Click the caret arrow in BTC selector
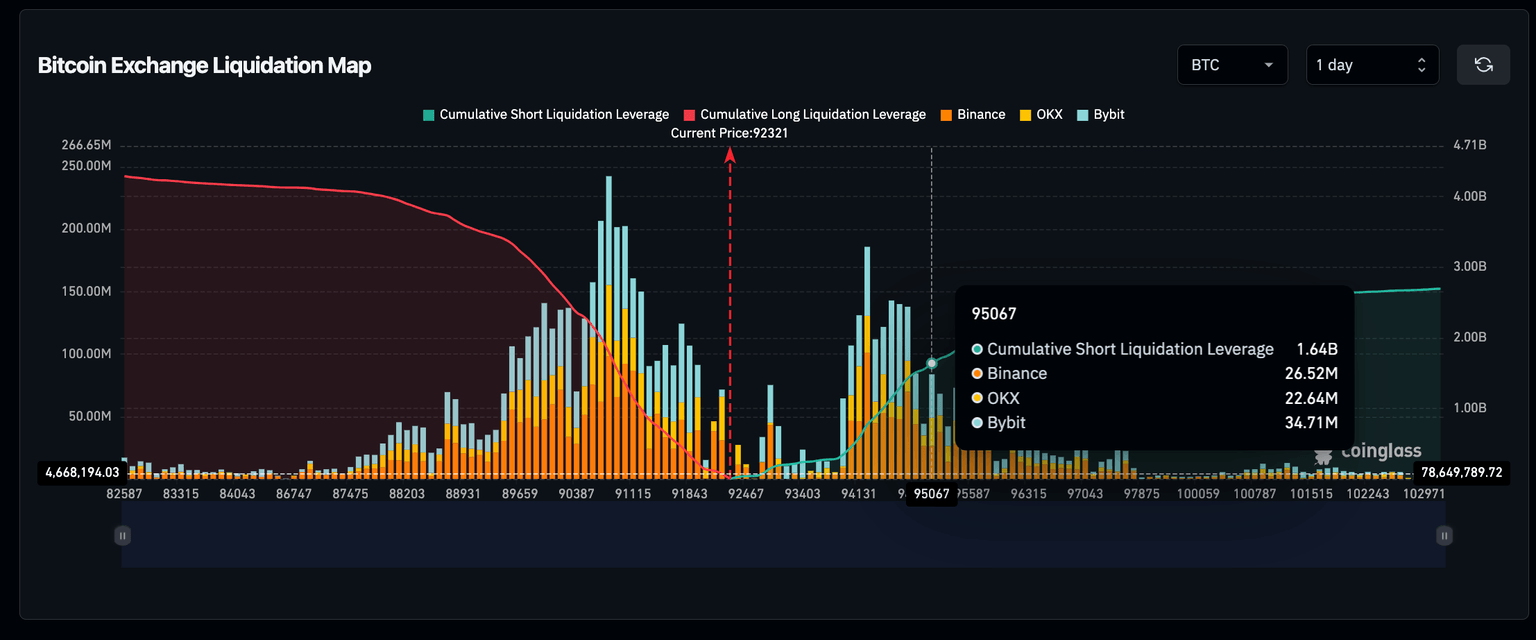 point(1269,65)
